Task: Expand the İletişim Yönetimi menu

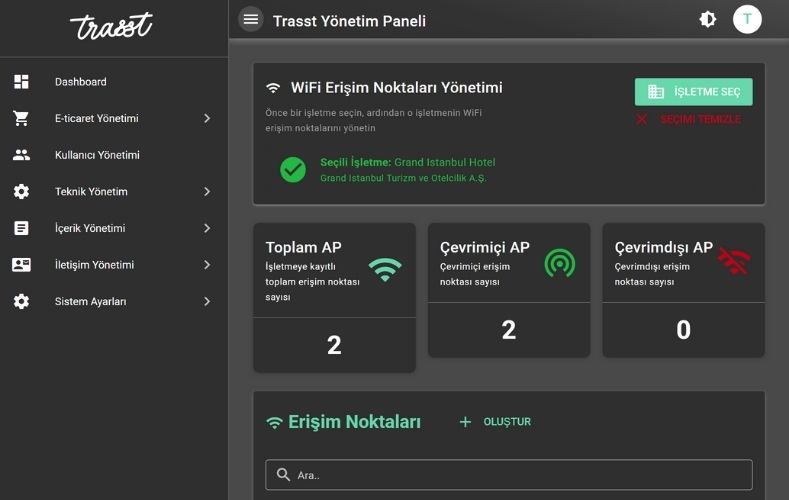Action: tap(207, 265)
